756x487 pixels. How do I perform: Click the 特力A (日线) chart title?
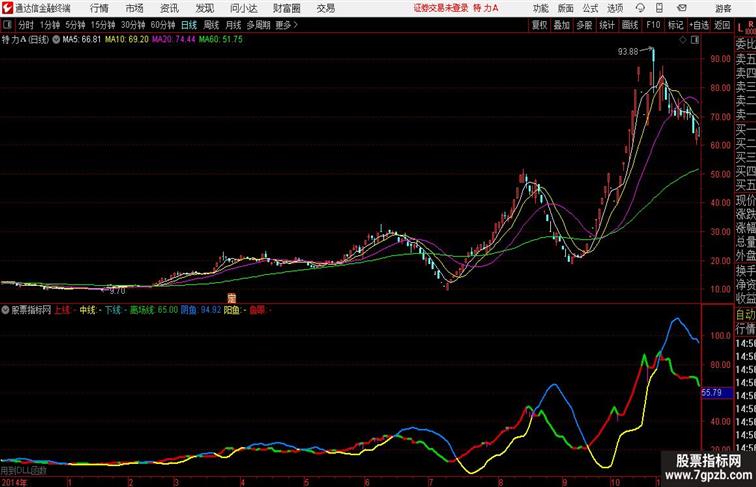[26, 40]
